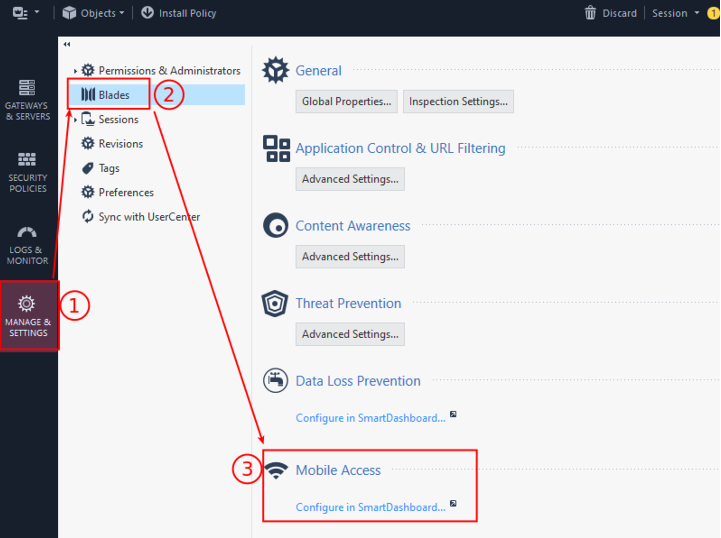Collapse the navigation panel with double arrows
This screenshot has width=721, height=538.
pyautogui.click(x=67, y=45)
